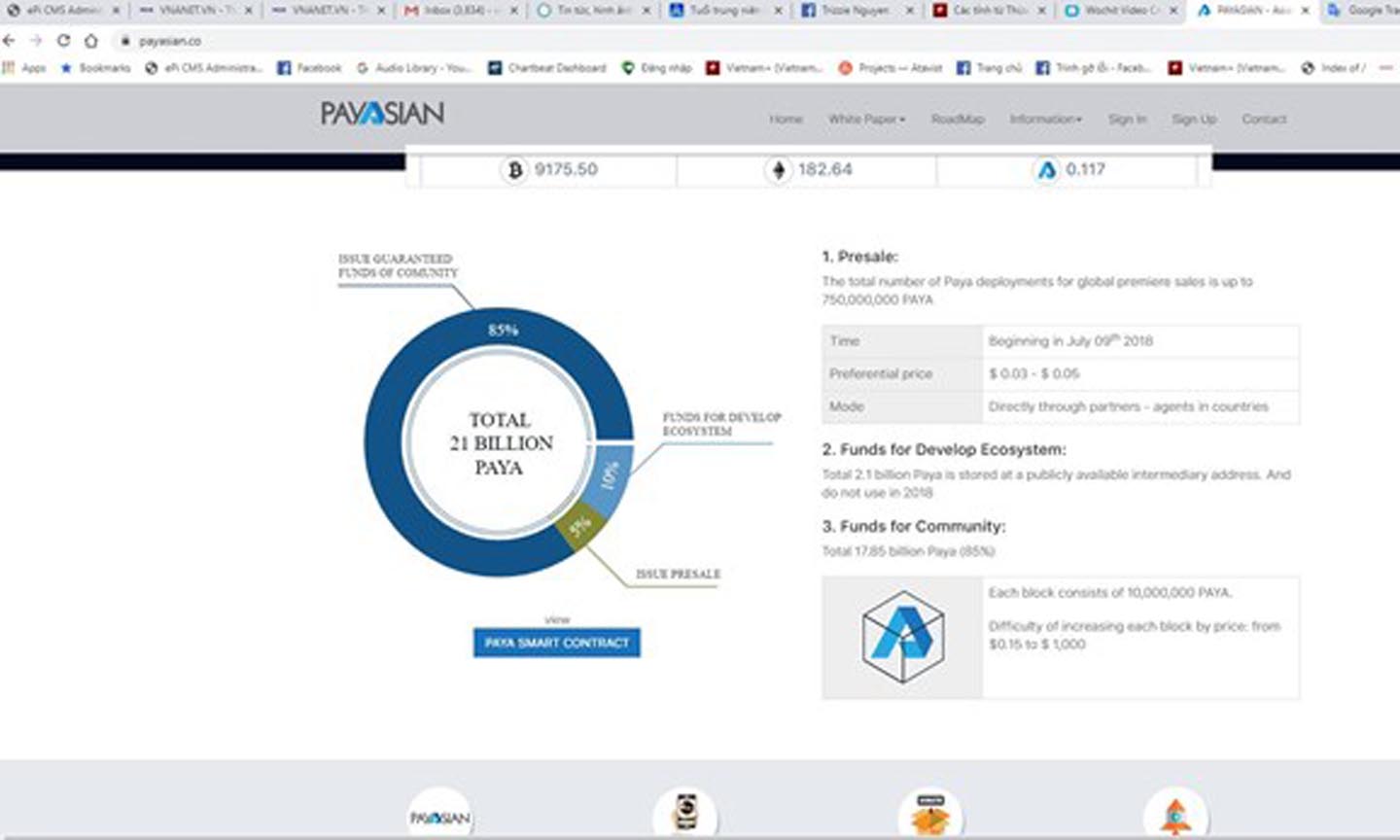Expand the Information dropdown menu
Viewport: 1400px width, 840px height.
click(x=1045, y=119)
